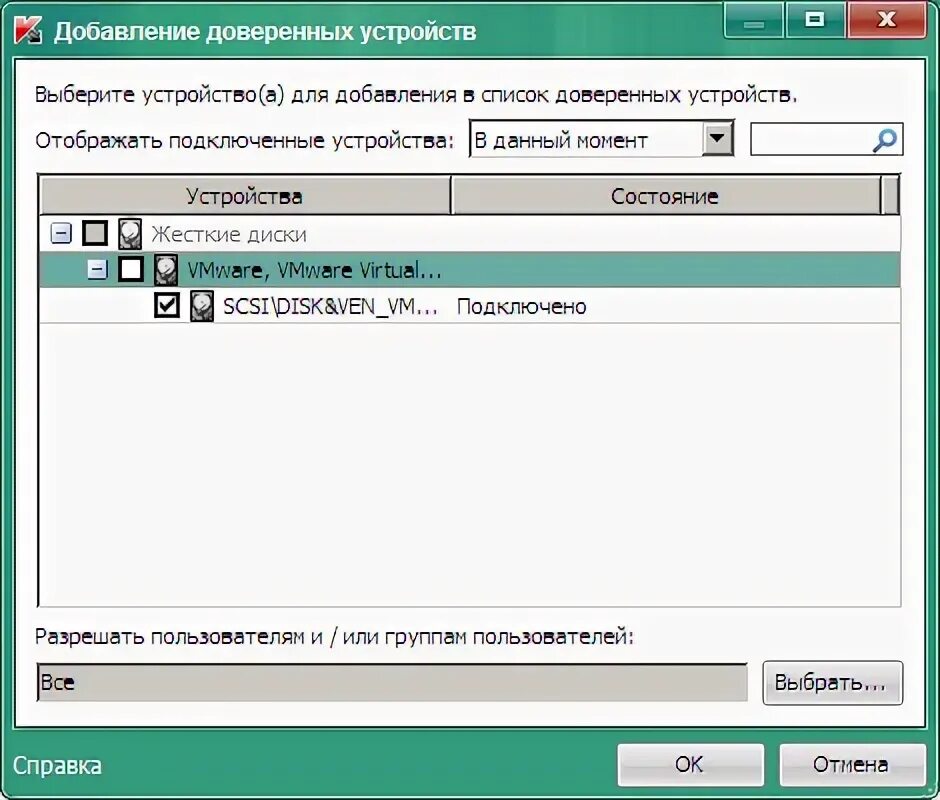Click the Выбрать... button
Viewport: 940px width, 800px height.
pos(832,682)
